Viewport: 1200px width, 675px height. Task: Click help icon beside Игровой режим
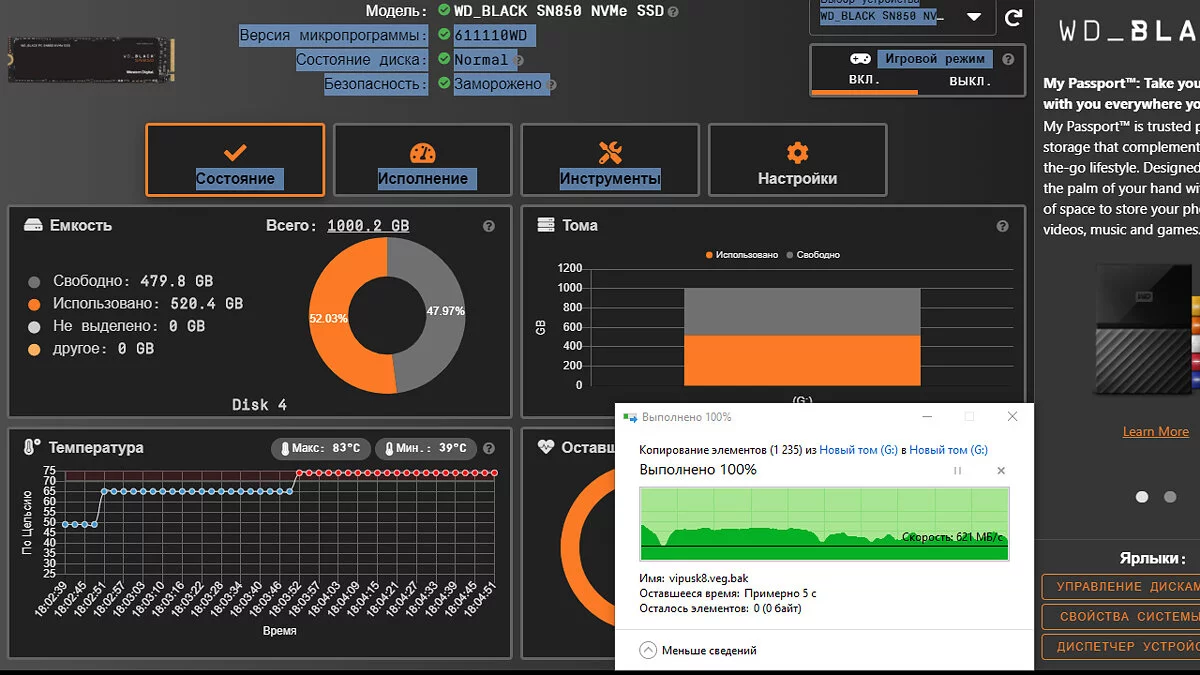coord(1008,59)
